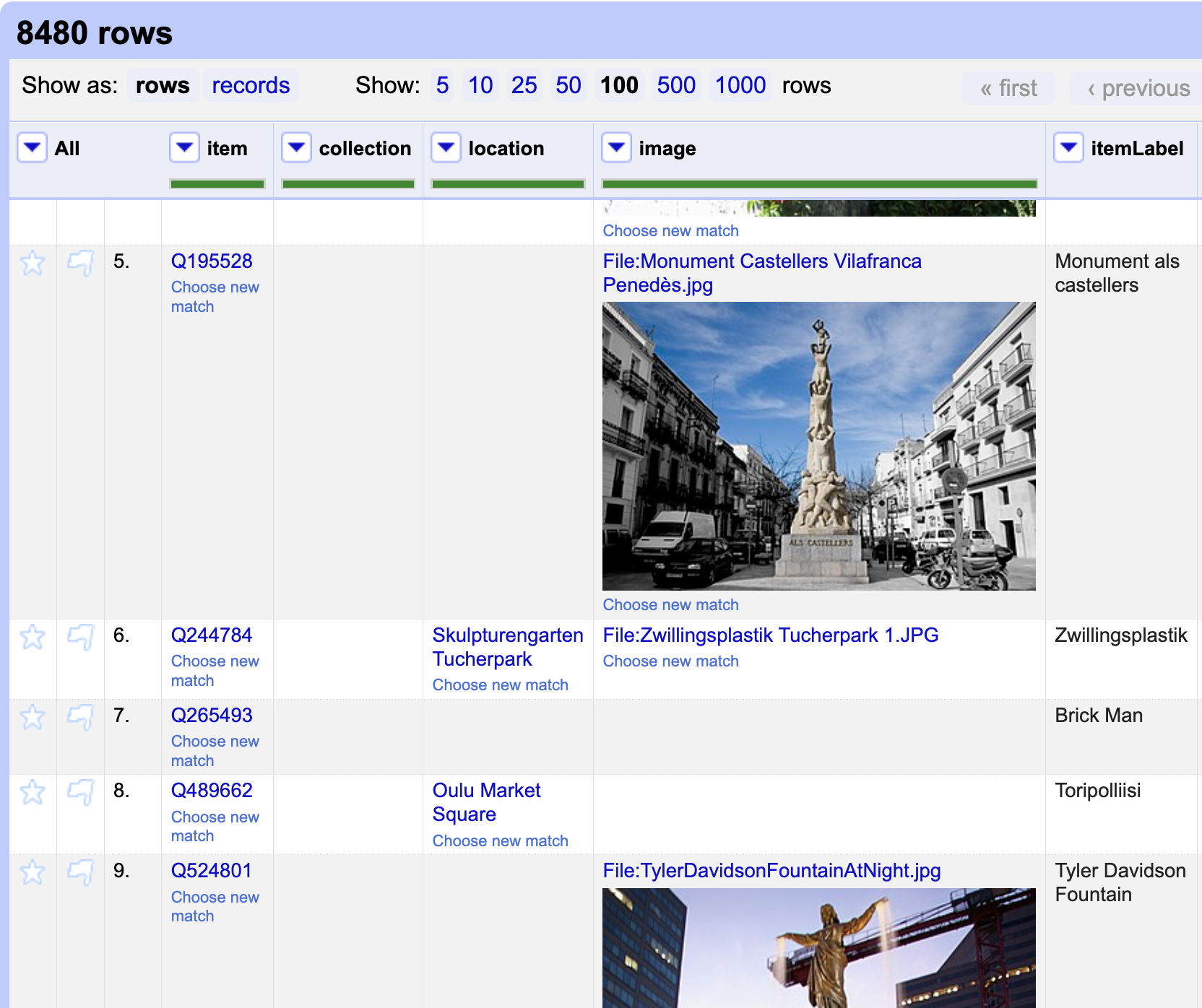Choose new match for item Q265493
The width and height of the screenshot is (1202, 1008).
[x=215, y=751]
